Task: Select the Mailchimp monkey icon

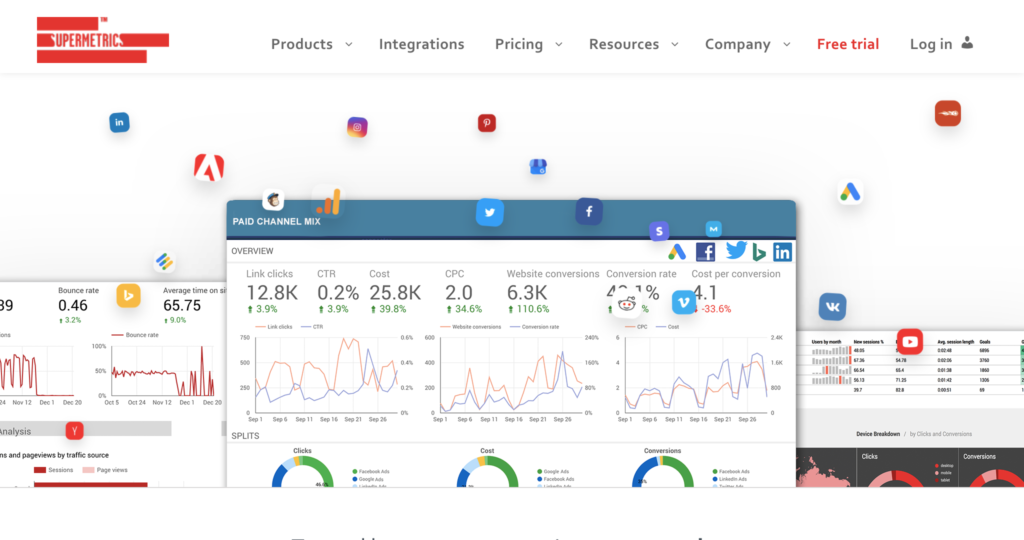Action: [273, 200]
